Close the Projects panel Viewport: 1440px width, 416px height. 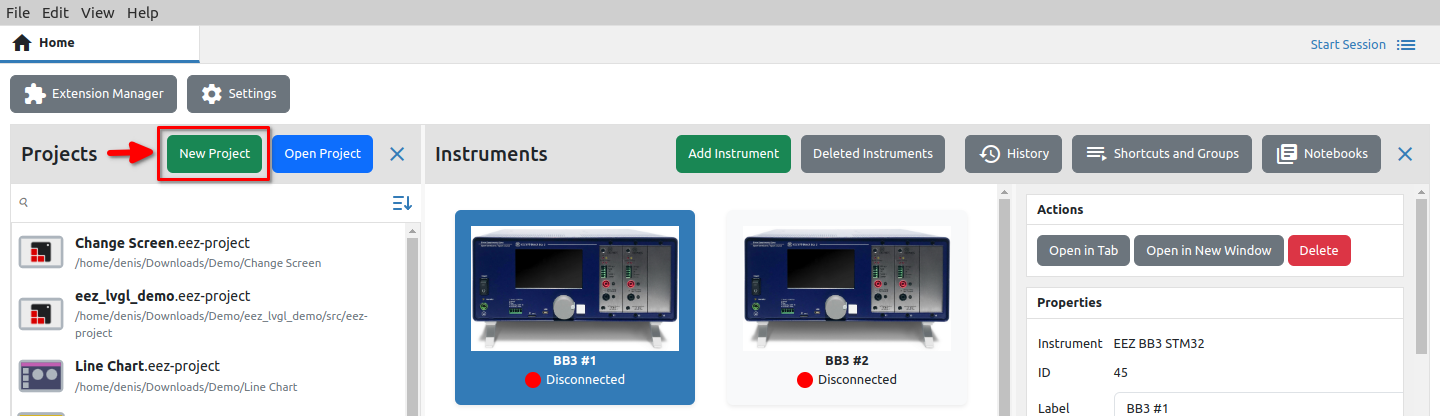397,154
